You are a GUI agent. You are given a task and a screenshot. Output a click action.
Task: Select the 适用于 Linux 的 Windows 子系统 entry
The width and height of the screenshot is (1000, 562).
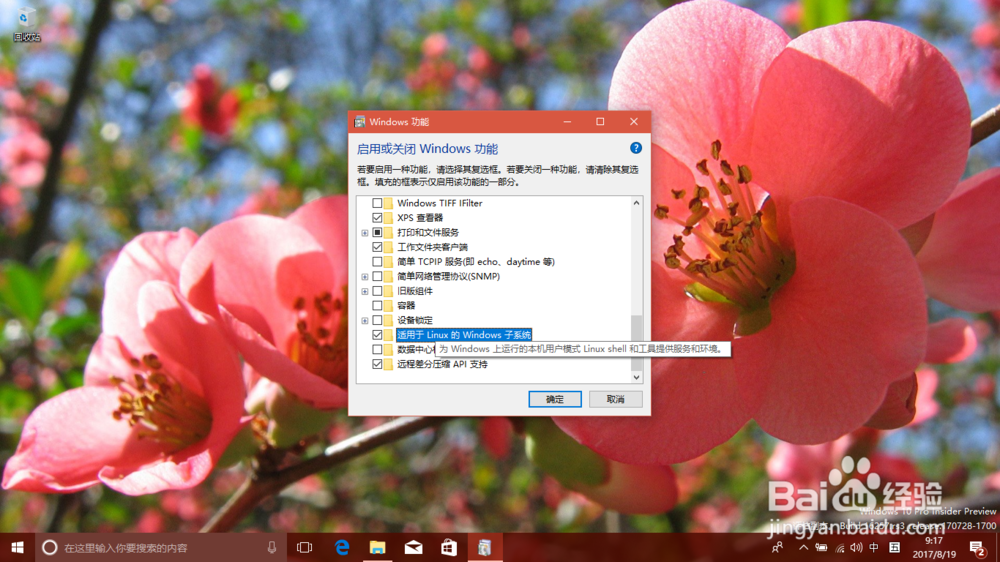[464, 335]
